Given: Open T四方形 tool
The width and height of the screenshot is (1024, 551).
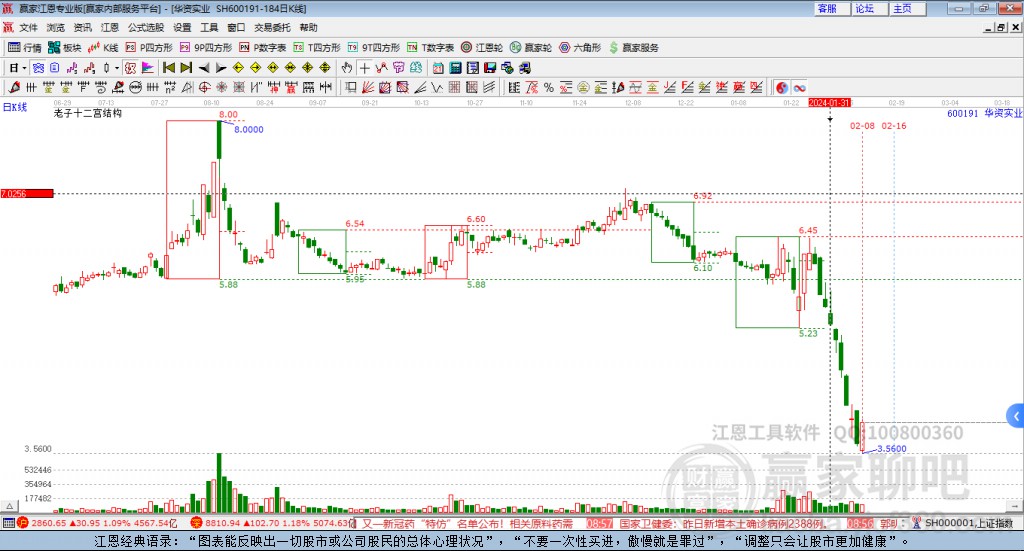Looking at the screenshot, I should (x=317, y=48).
